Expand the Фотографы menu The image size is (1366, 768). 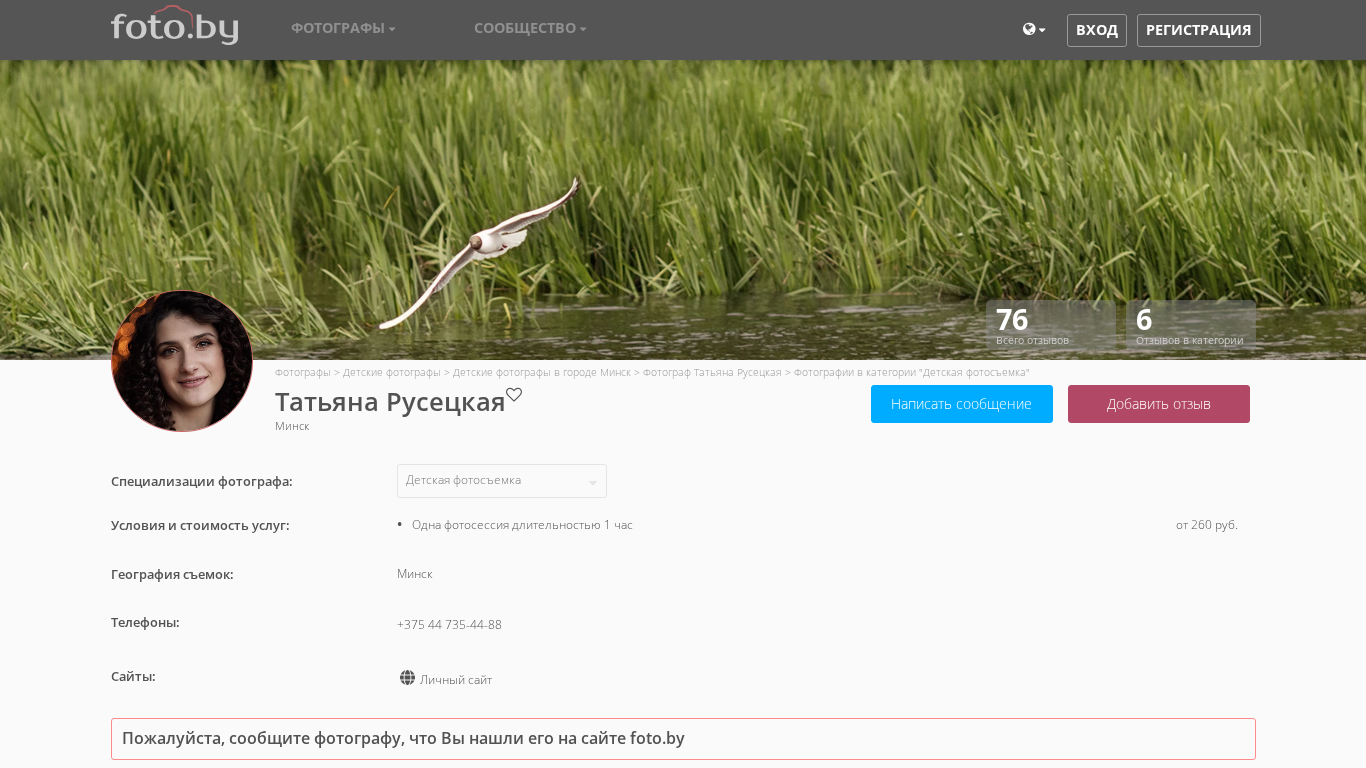pos(343,28)
